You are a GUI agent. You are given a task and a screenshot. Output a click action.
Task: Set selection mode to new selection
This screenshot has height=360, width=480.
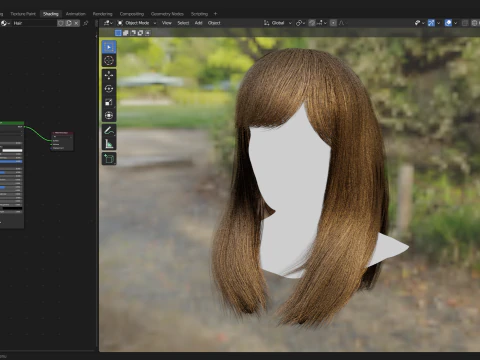click(118, 33)
